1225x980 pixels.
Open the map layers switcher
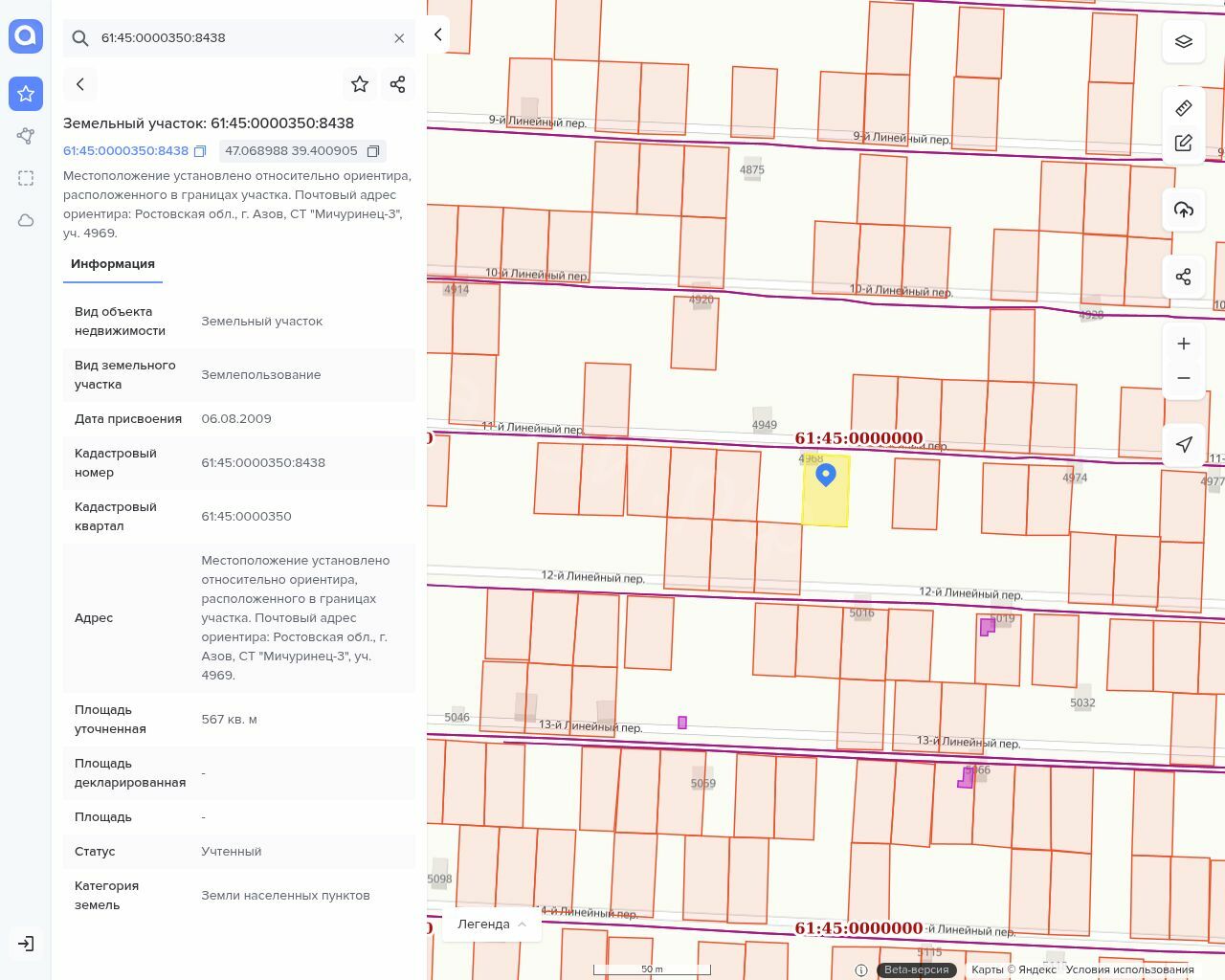click(x=1184, y=41)
